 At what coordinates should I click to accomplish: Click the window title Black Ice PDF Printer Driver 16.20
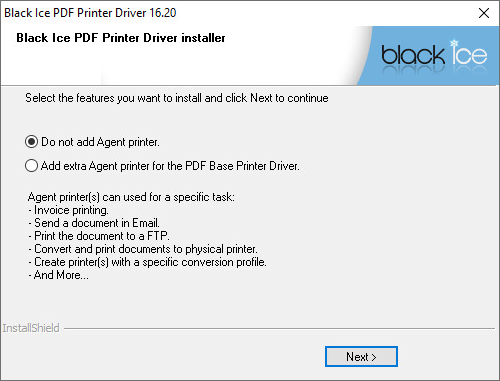point(90,13)
